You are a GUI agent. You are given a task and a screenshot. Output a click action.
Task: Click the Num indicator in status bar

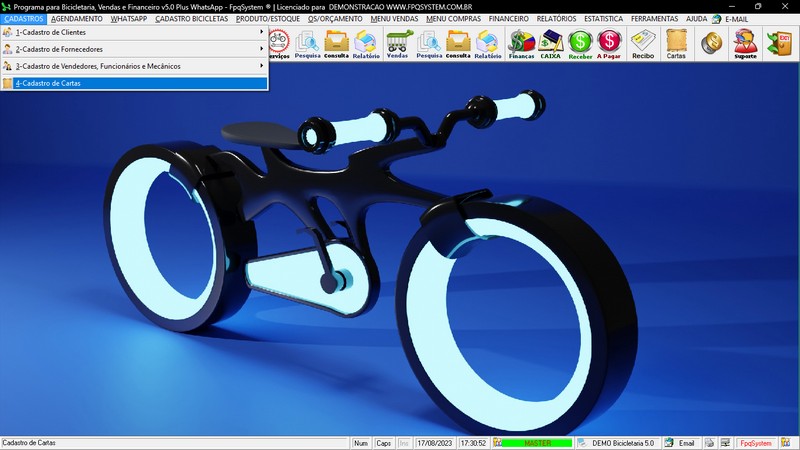[x=361, y=443]
